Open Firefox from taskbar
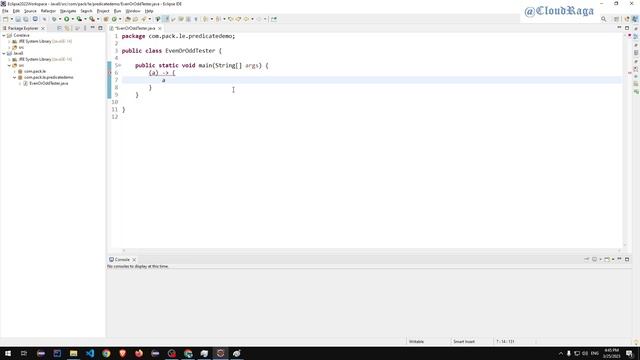The height and width of the screenshot is (360, 640). pos(139,353)
